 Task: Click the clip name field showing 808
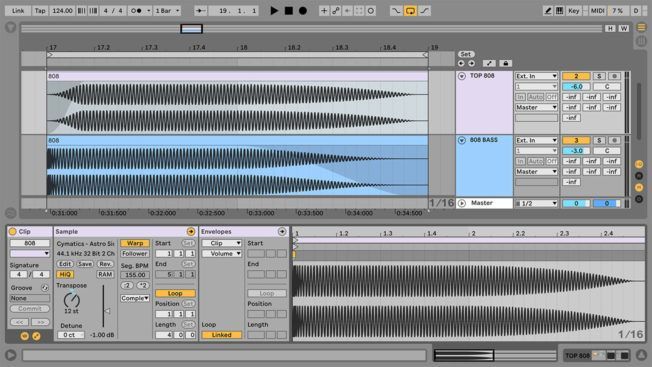(x=30, y=243)
